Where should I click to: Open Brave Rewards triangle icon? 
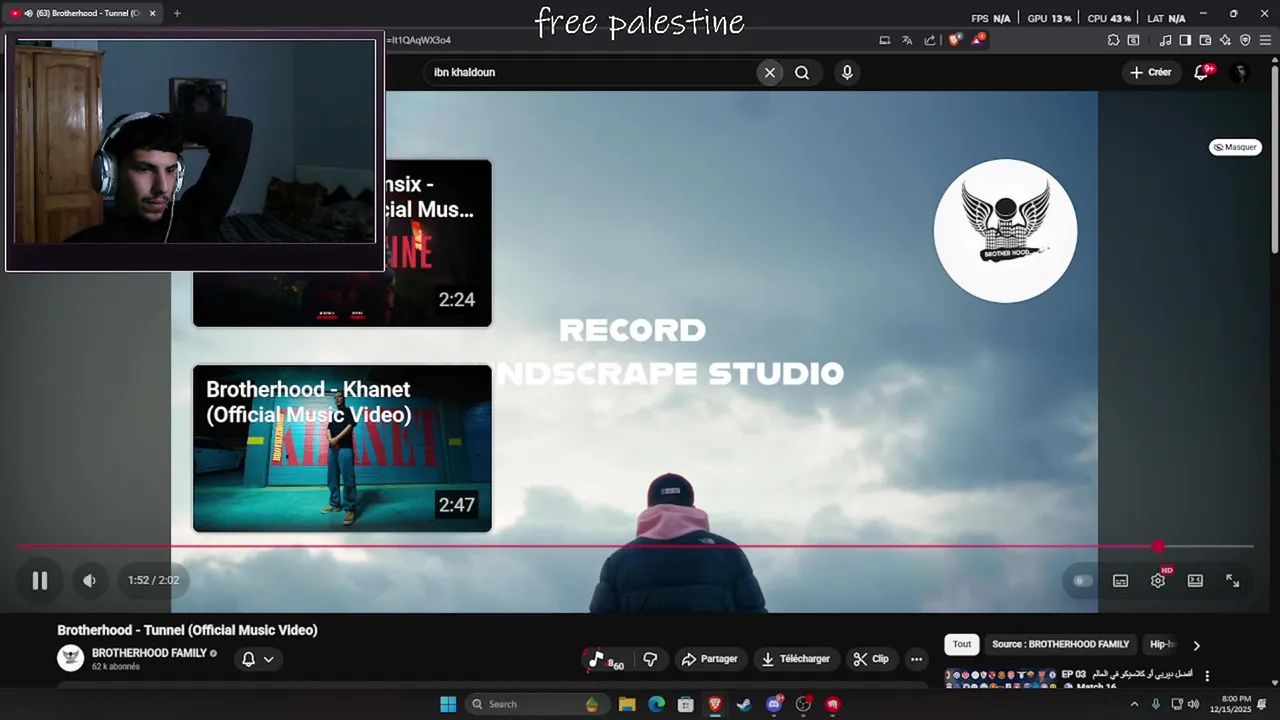click(978, 40)
